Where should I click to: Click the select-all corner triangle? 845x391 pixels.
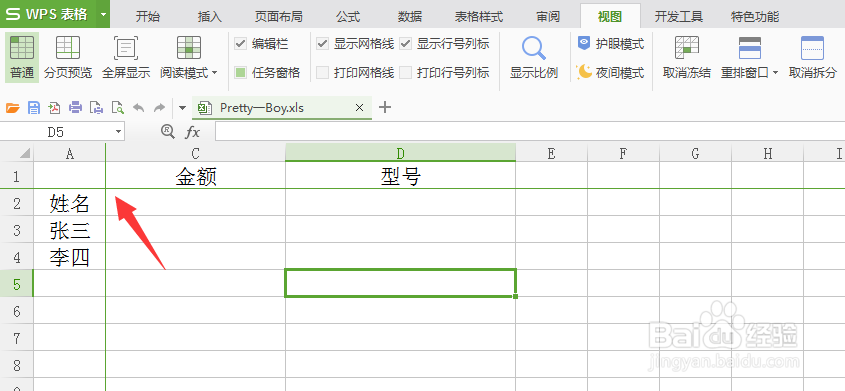25,154
